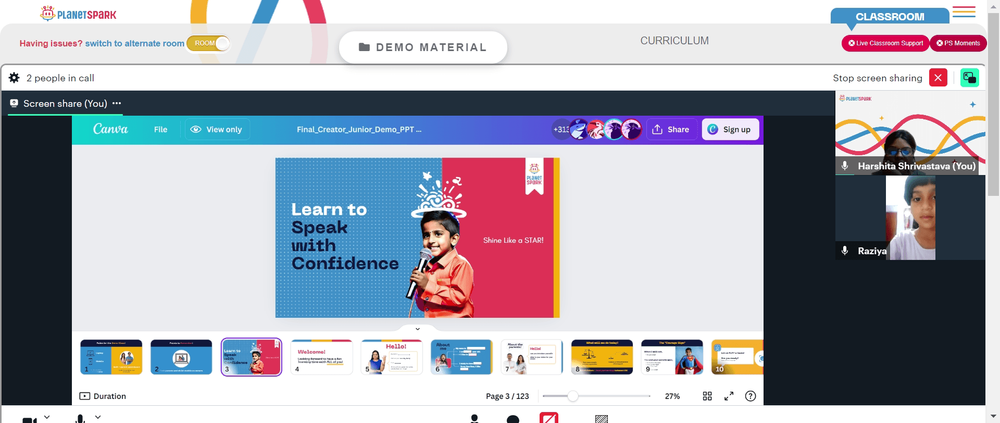Enter Canva fullscreen presentation icon
The image size is (1000, 423).
pyautogui.click(x=729, y=396)
